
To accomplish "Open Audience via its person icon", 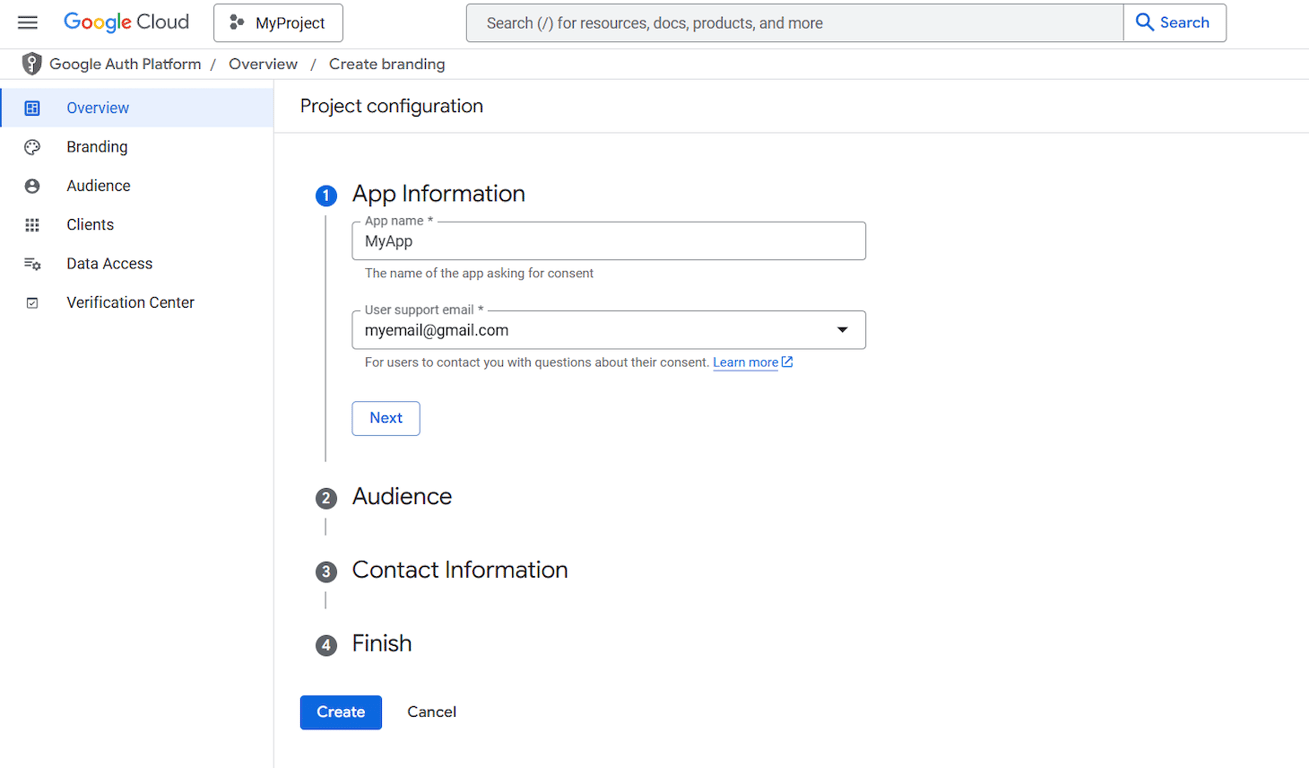I will [33, 185].
